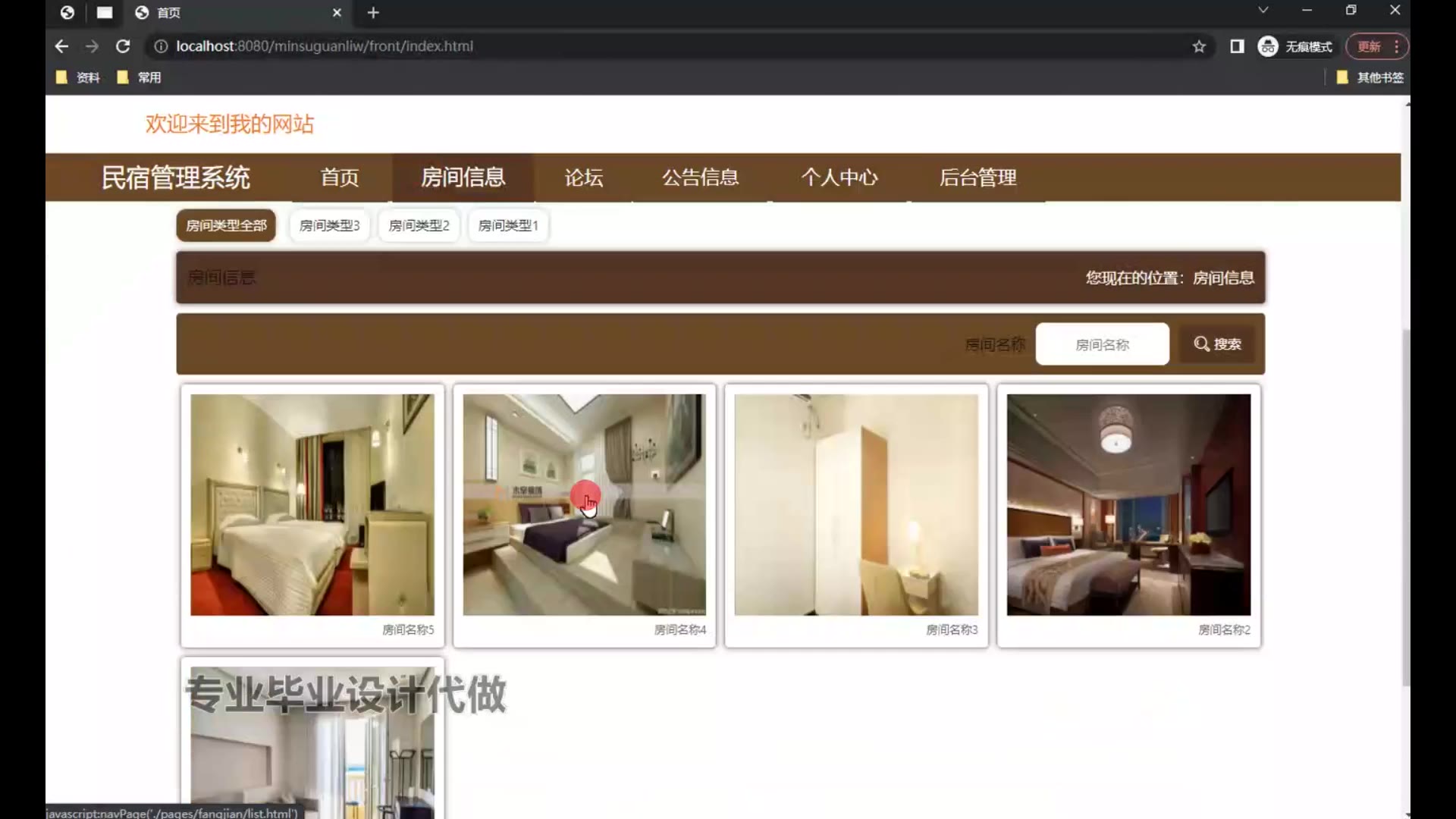Reload the page with the refresh icon

coord(123,46)
